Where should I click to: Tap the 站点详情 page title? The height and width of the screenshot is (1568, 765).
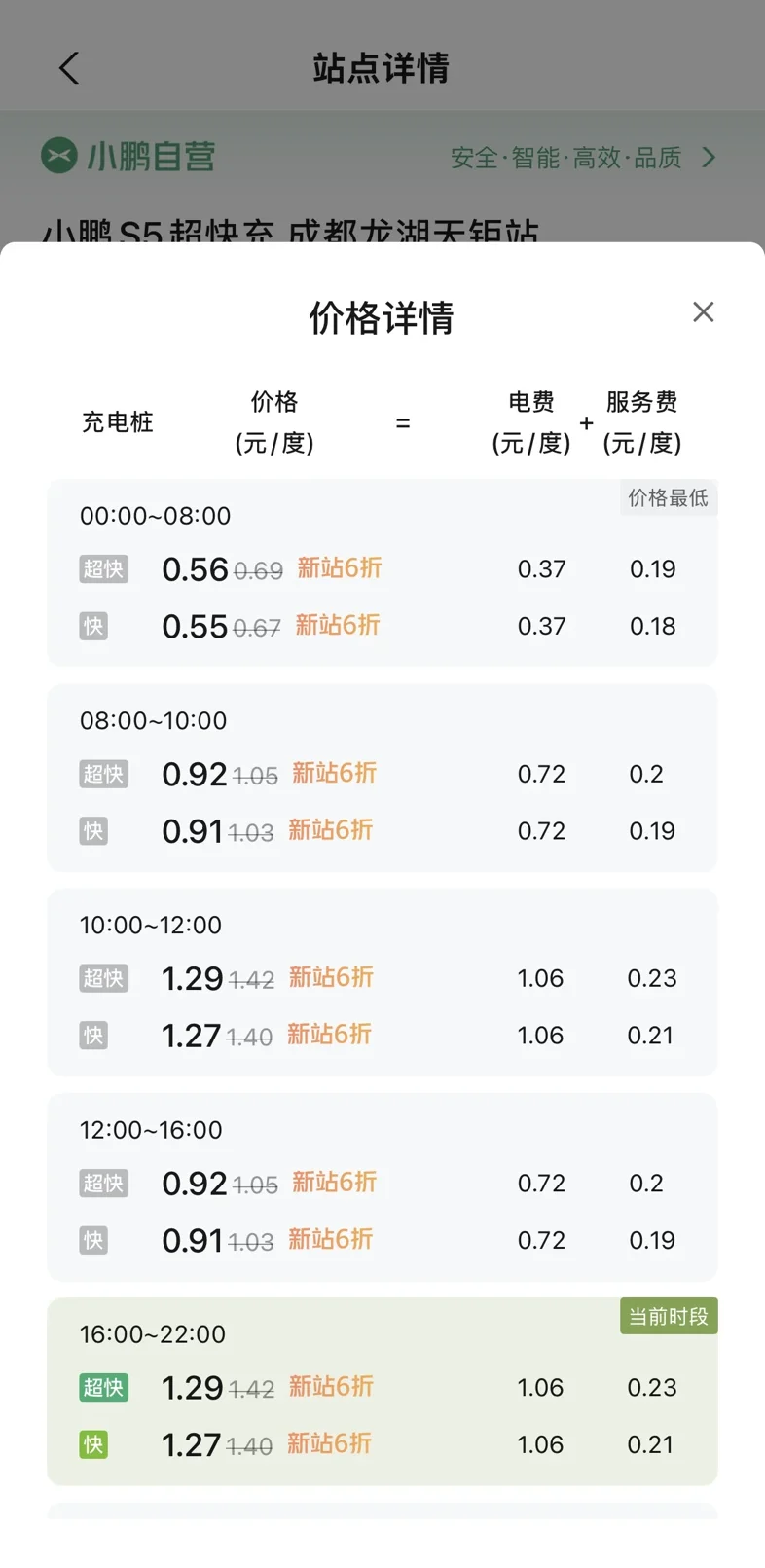click(x=382, y=68)
